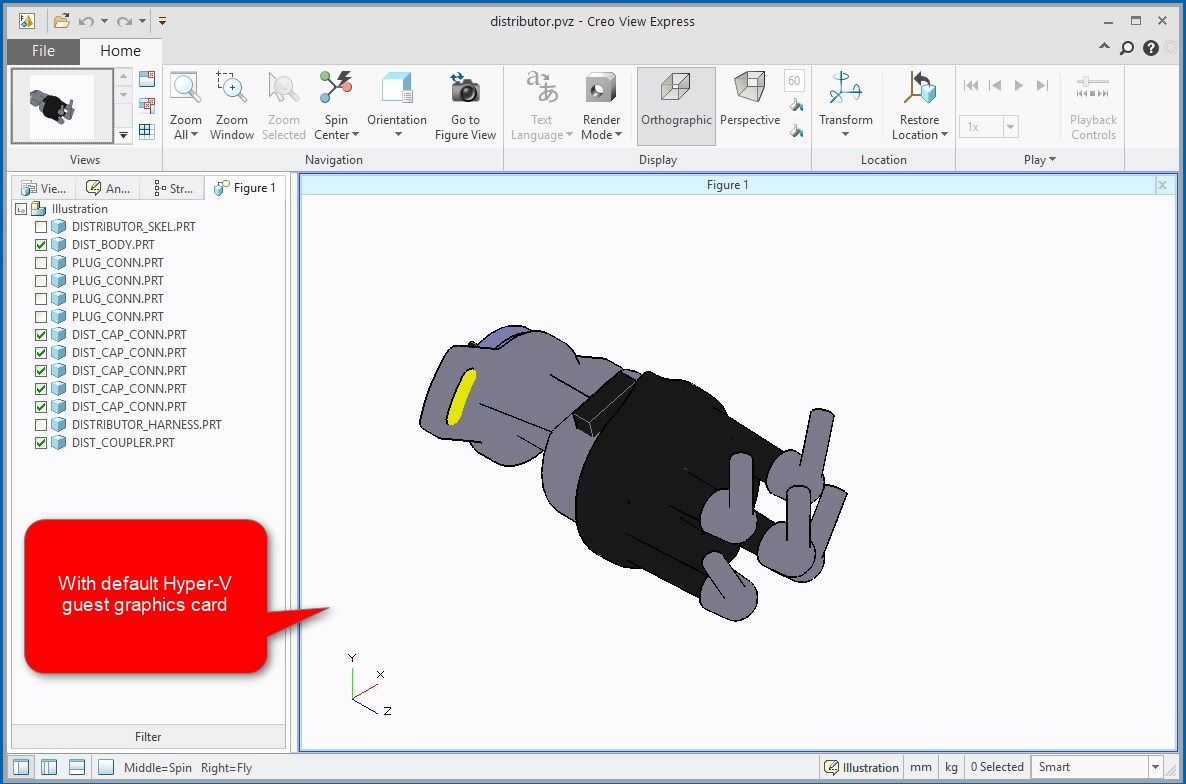
Task: Switch to the Vie... panel tab
Action: point(44,188)
